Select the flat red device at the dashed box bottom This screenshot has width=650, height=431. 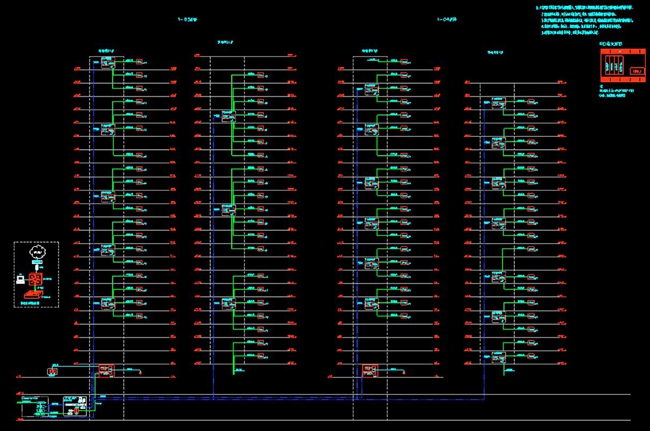33,296
